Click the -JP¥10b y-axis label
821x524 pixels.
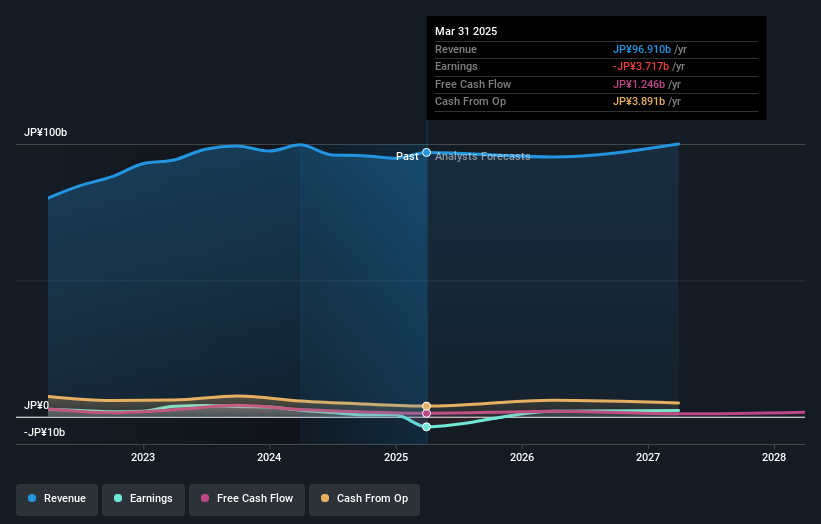tap(45, 432)
